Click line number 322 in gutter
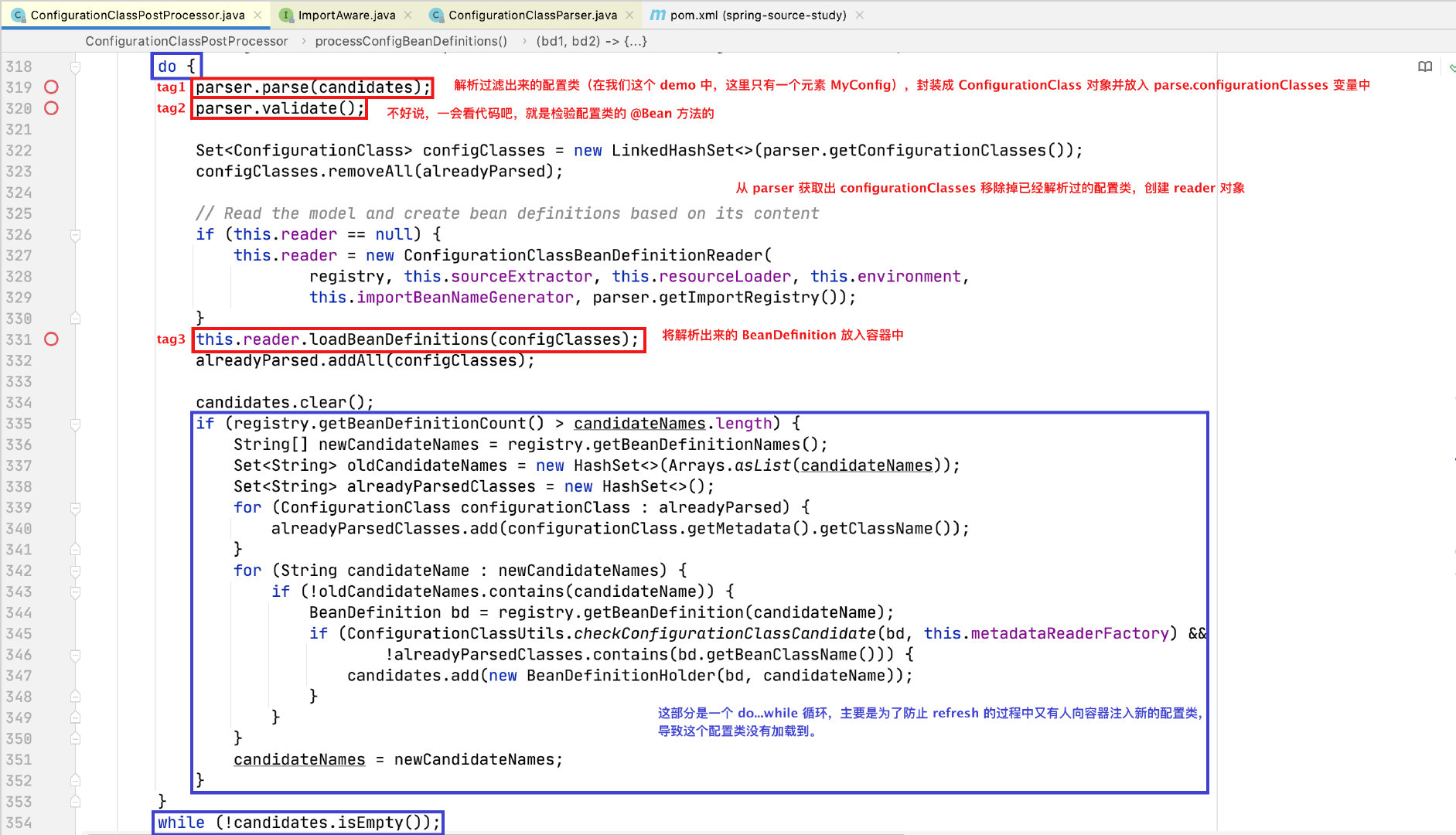The height and width of the screenshot is (835, 1456). point(19,151)
